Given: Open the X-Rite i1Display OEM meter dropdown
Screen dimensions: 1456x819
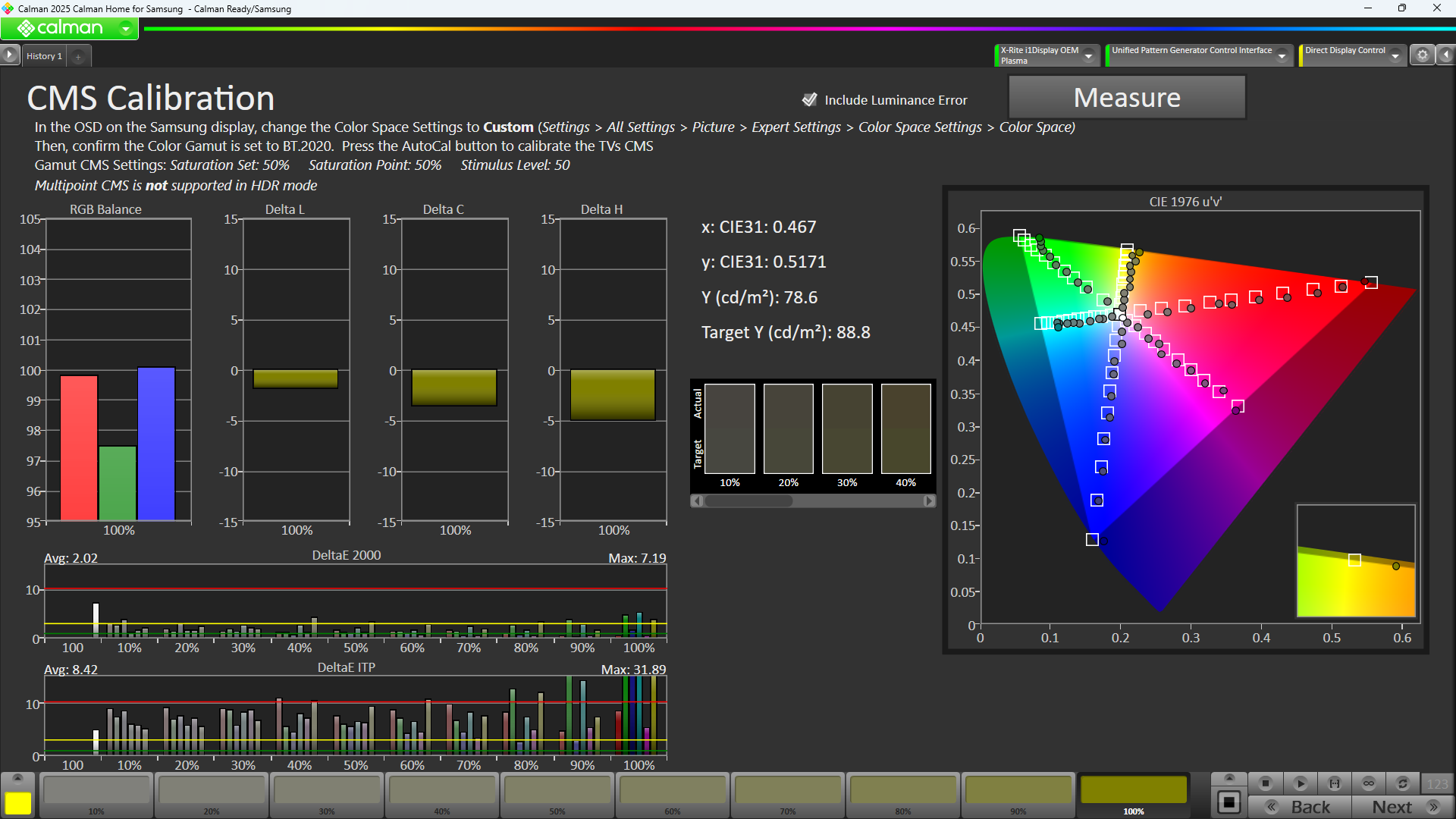Looking at the screenshot, I should pos(1088,55).
